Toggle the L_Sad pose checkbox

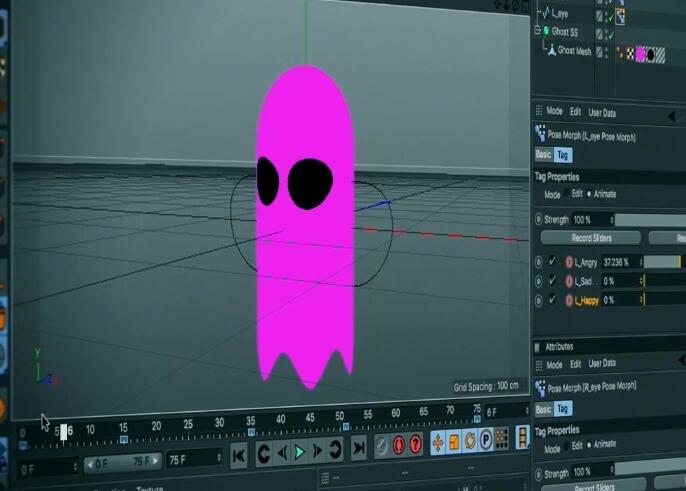(x=553, y=280)
